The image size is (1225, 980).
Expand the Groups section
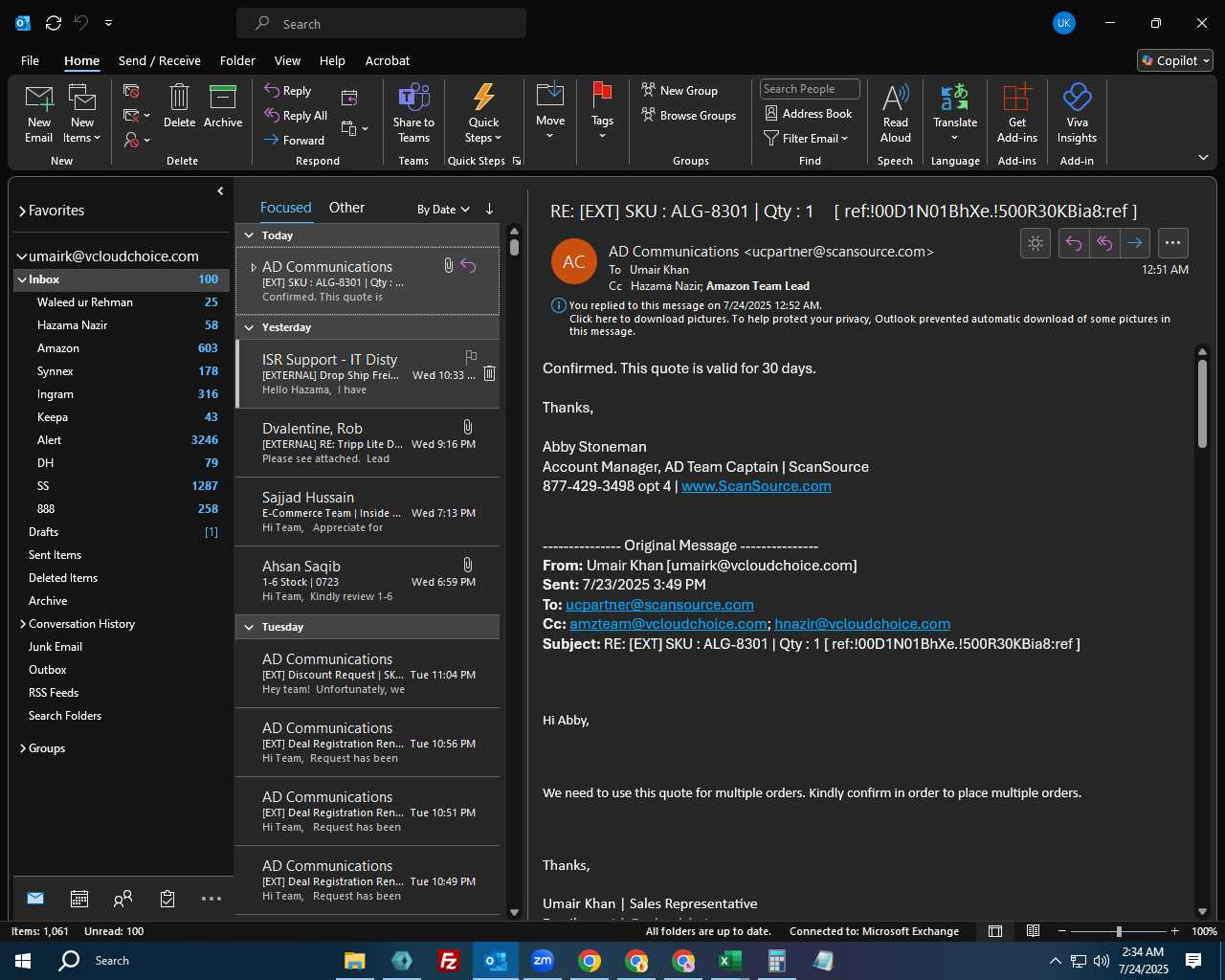[23, 748]
